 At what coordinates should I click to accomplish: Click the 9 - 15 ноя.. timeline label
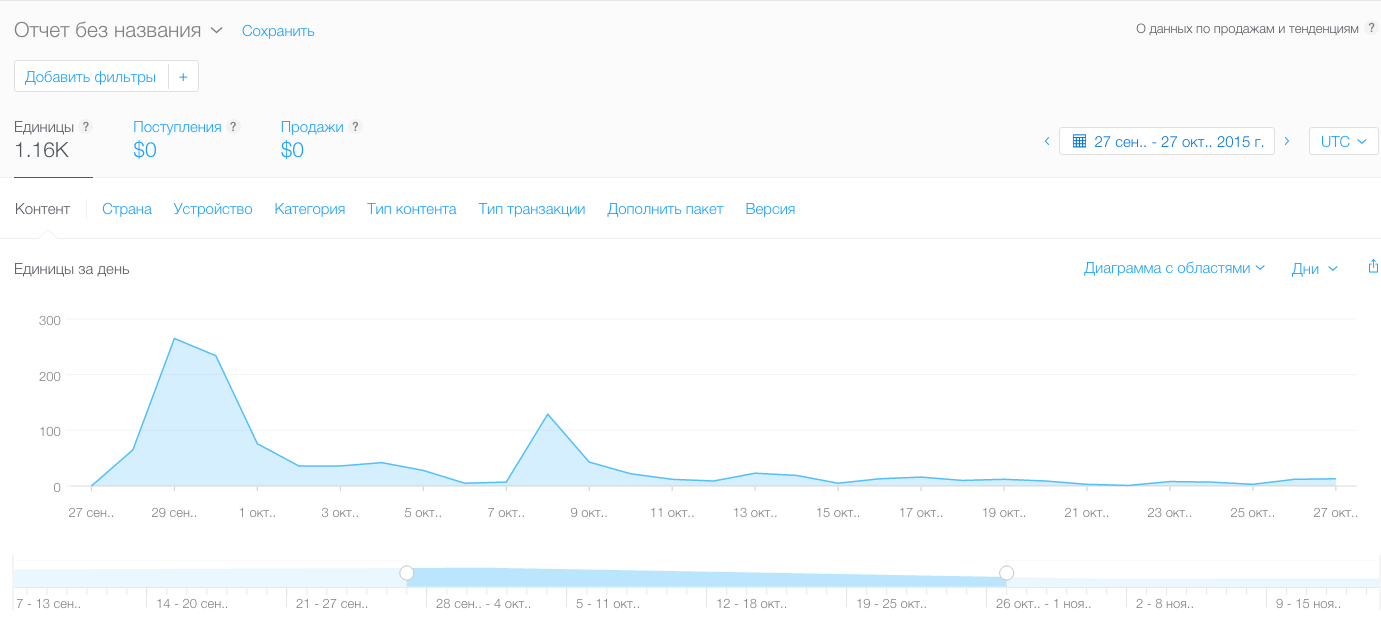tap(1308, 604)
